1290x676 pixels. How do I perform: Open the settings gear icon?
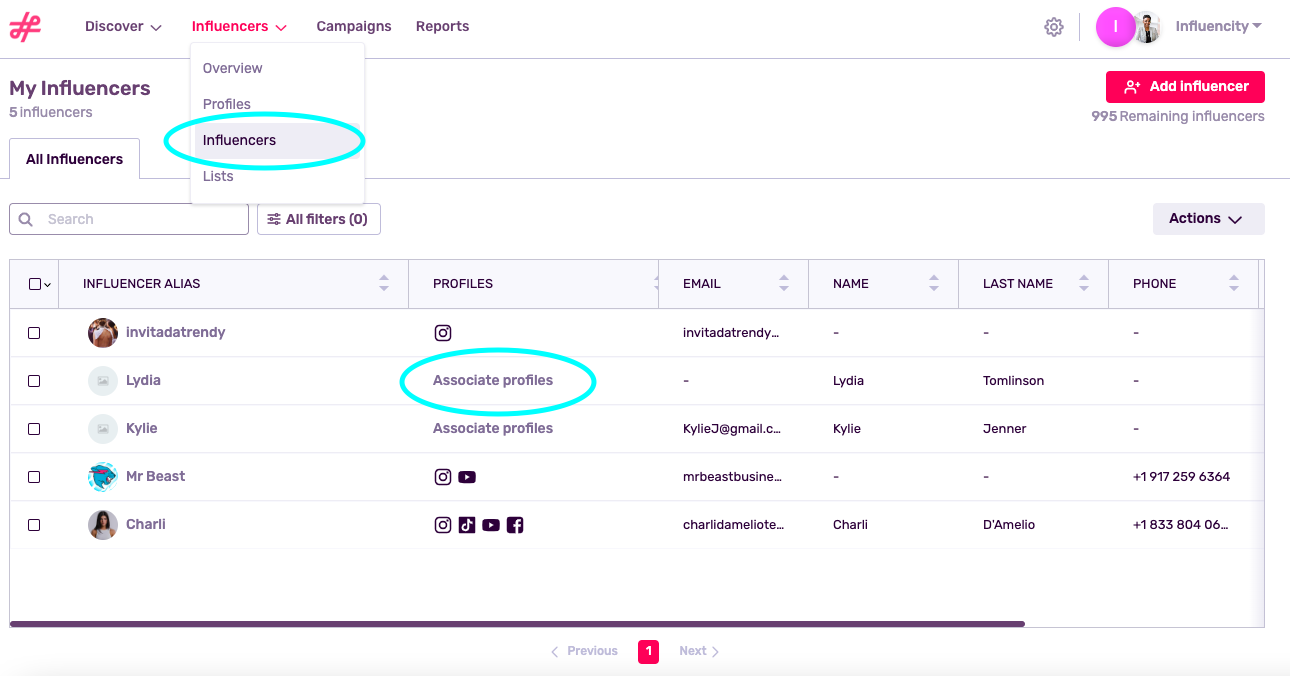pyautogui.click(x=1053, y=26)
